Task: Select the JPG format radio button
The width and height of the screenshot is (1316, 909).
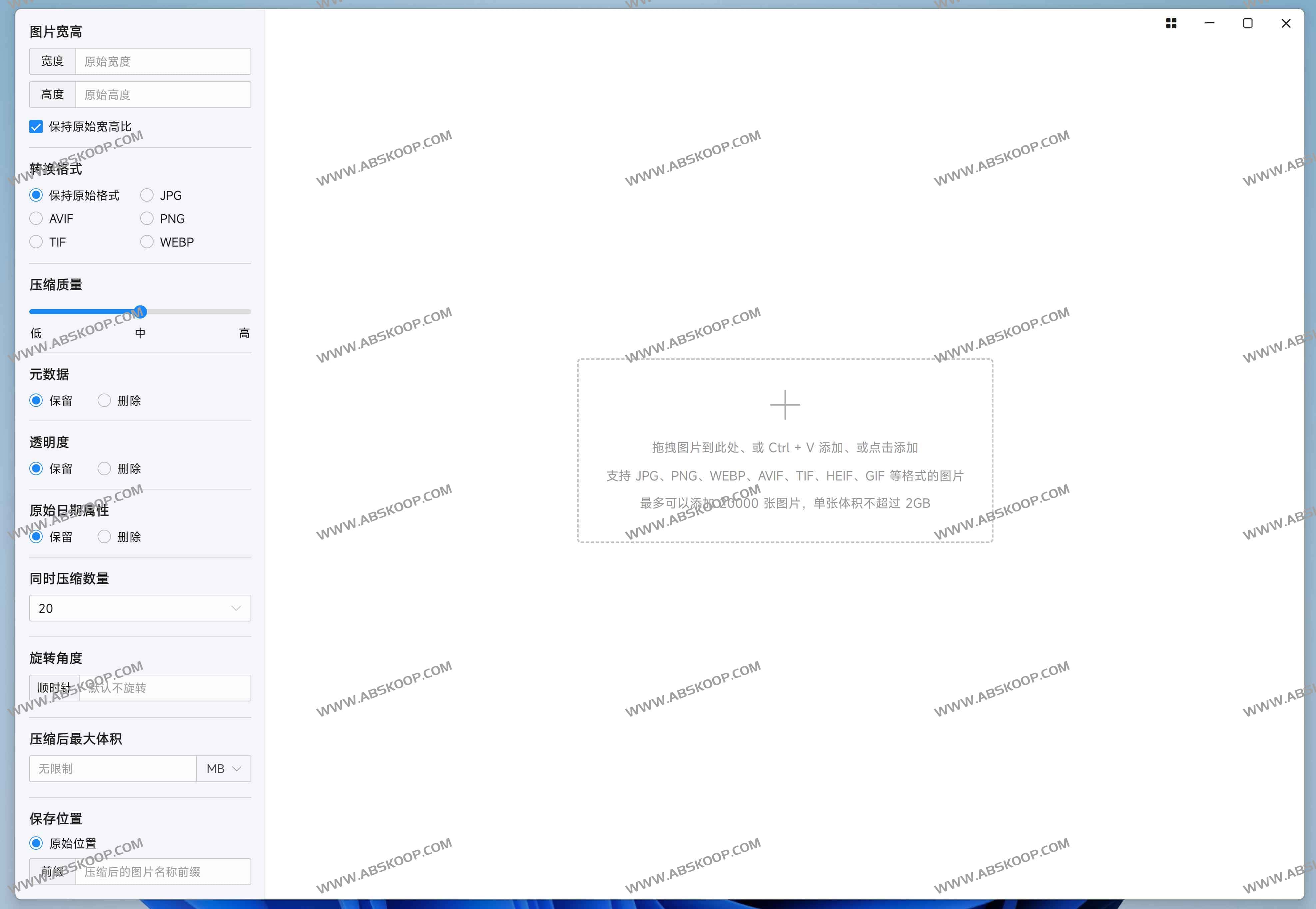Action: 147,195
